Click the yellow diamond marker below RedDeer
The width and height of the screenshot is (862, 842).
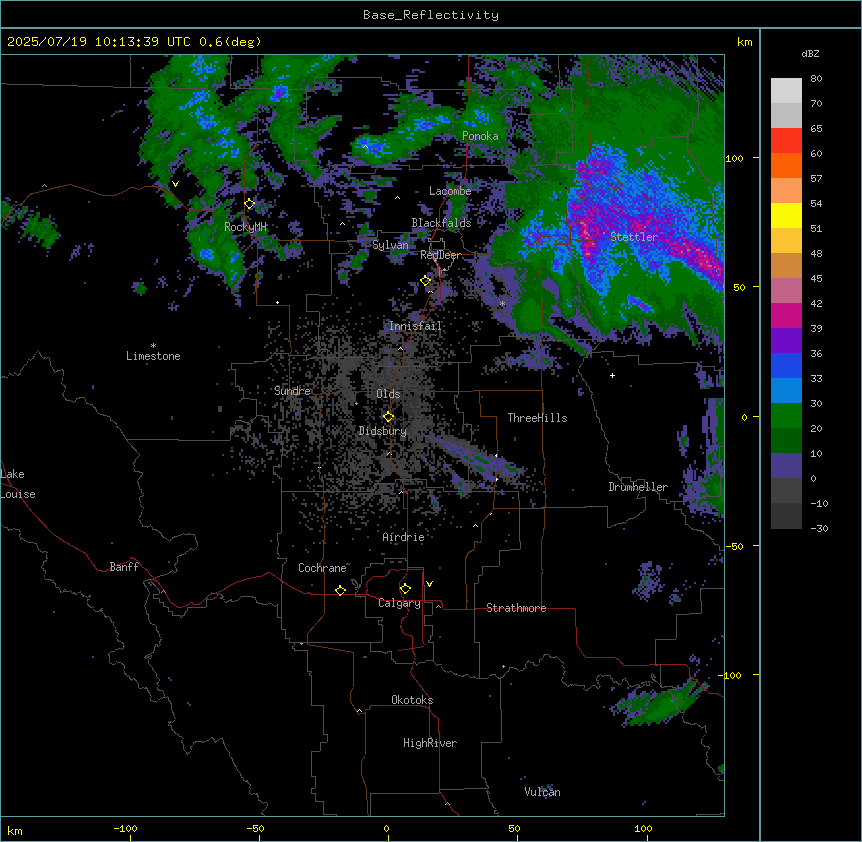[426, 281]
